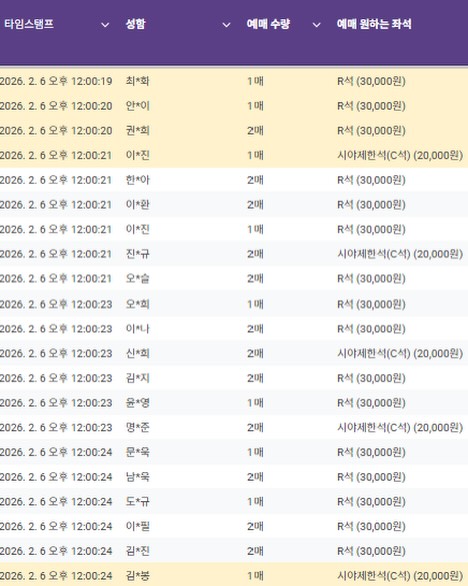Select the name cell 진*규
Image resolution: width=468 pixels, height=586 pixels.
click(138, 254)
